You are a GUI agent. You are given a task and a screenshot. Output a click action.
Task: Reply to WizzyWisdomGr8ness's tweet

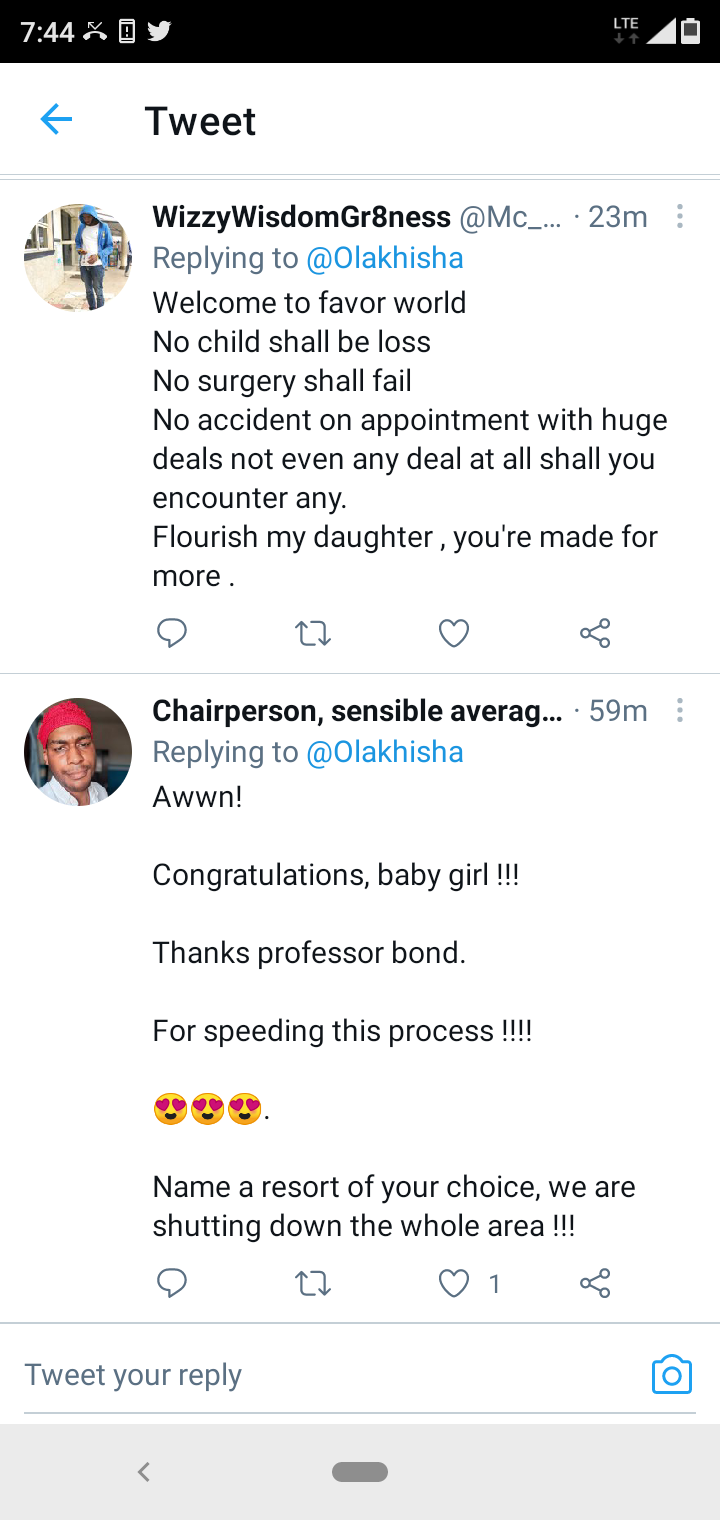(172, 633)
